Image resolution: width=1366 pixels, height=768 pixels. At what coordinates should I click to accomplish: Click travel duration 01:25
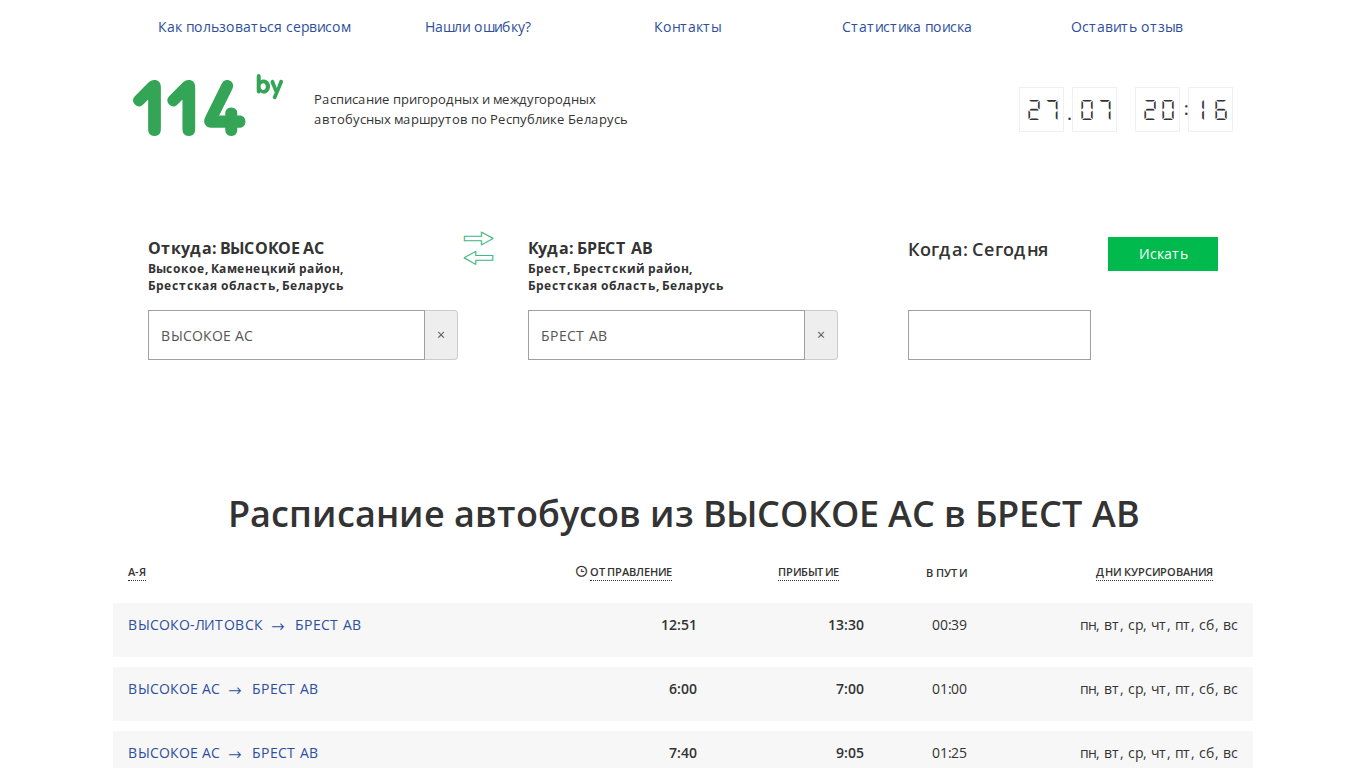949,753
